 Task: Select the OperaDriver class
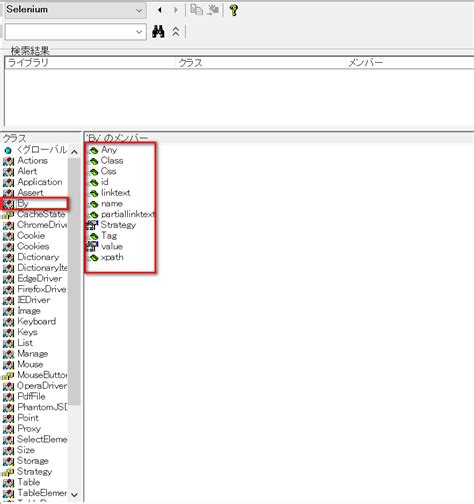click(35, 386)
